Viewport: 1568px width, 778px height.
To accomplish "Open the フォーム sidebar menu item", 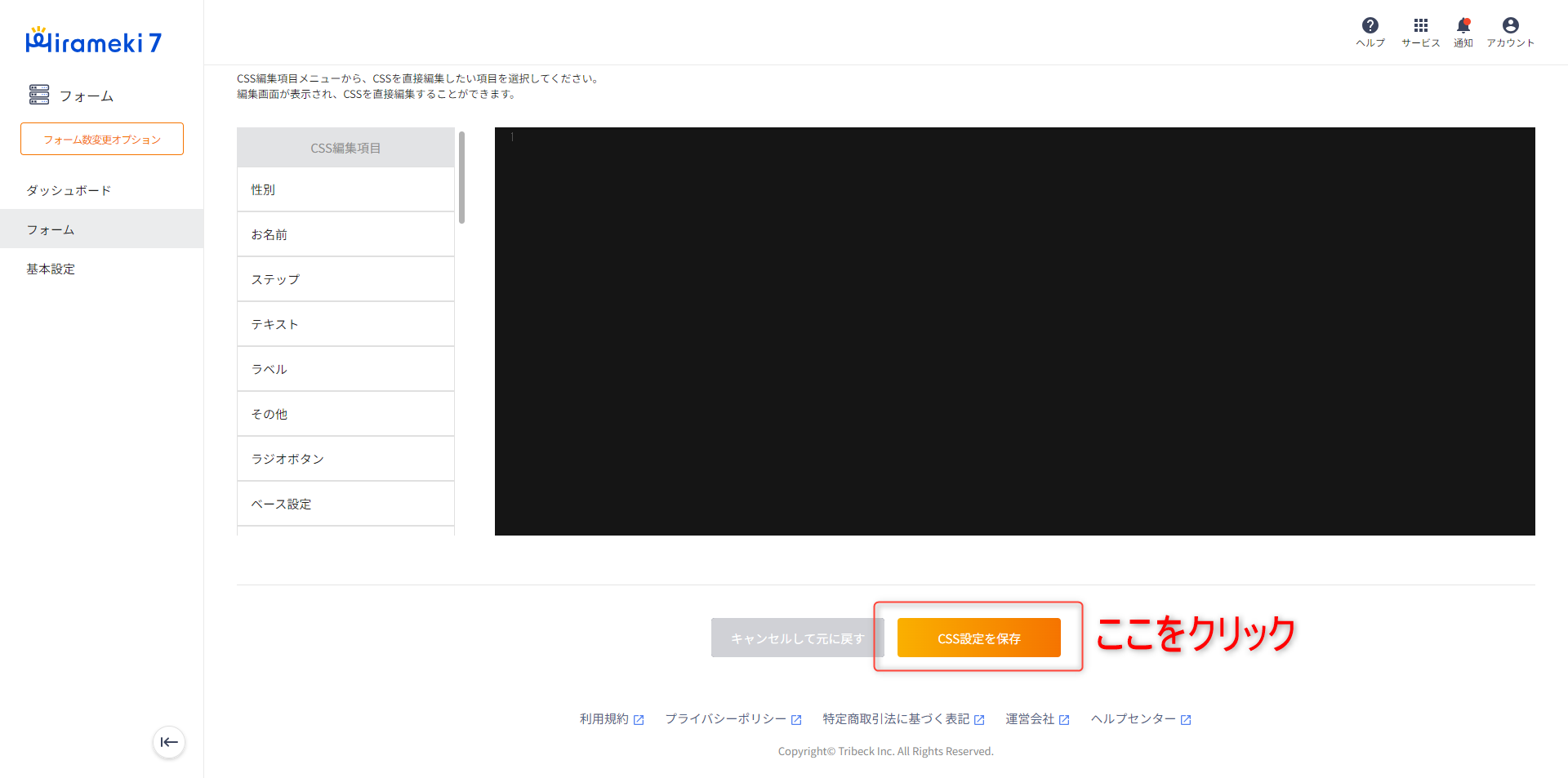I will click(x=51, y=229).
